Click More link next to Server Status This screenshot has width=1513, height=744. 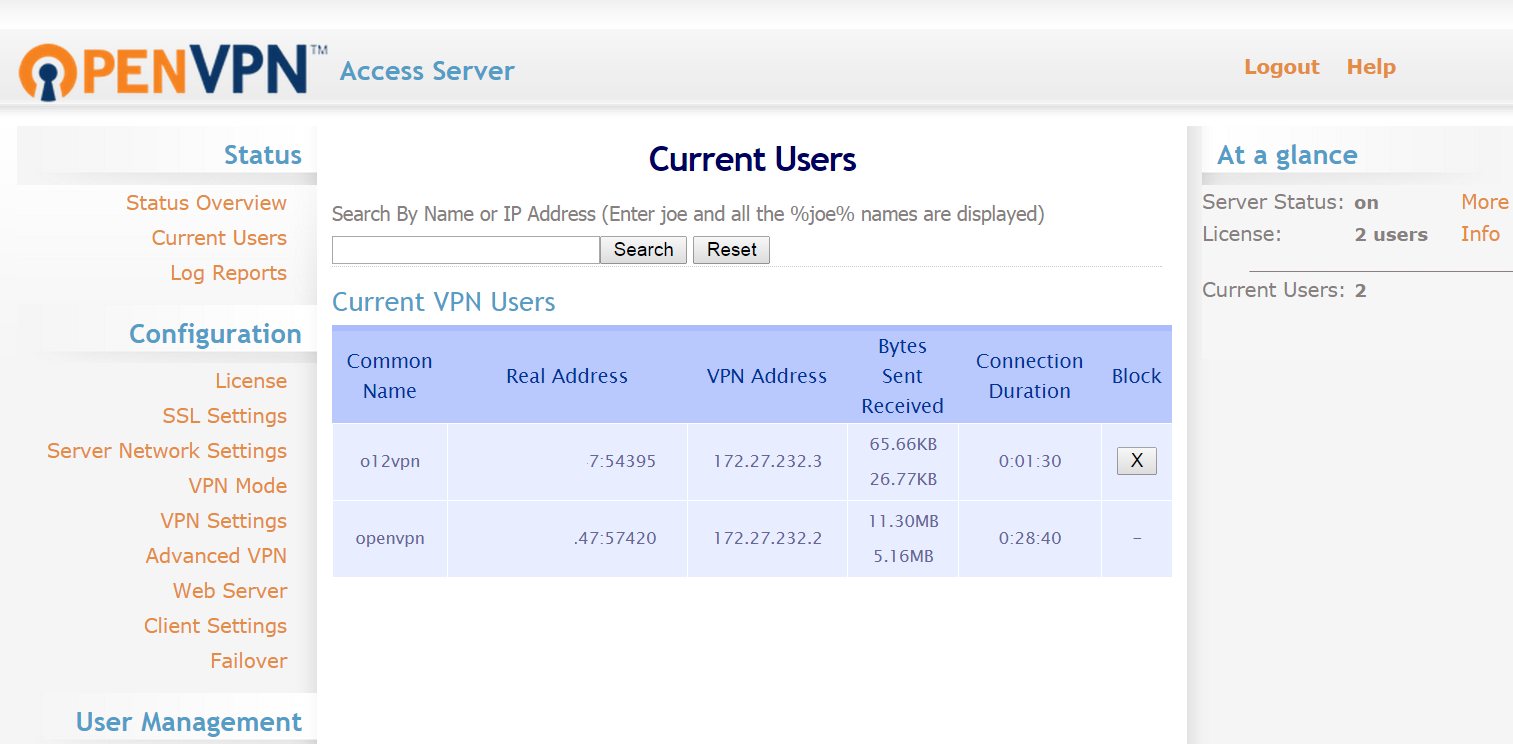[x=1484, y=202]
